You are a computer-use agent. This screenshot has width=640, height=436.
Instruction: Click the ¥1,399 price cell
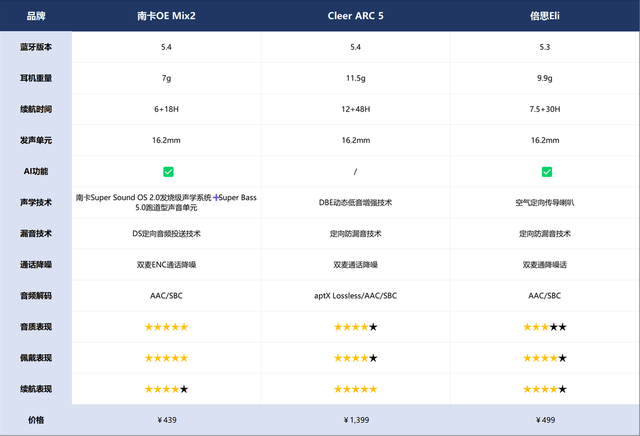point(356,420)
